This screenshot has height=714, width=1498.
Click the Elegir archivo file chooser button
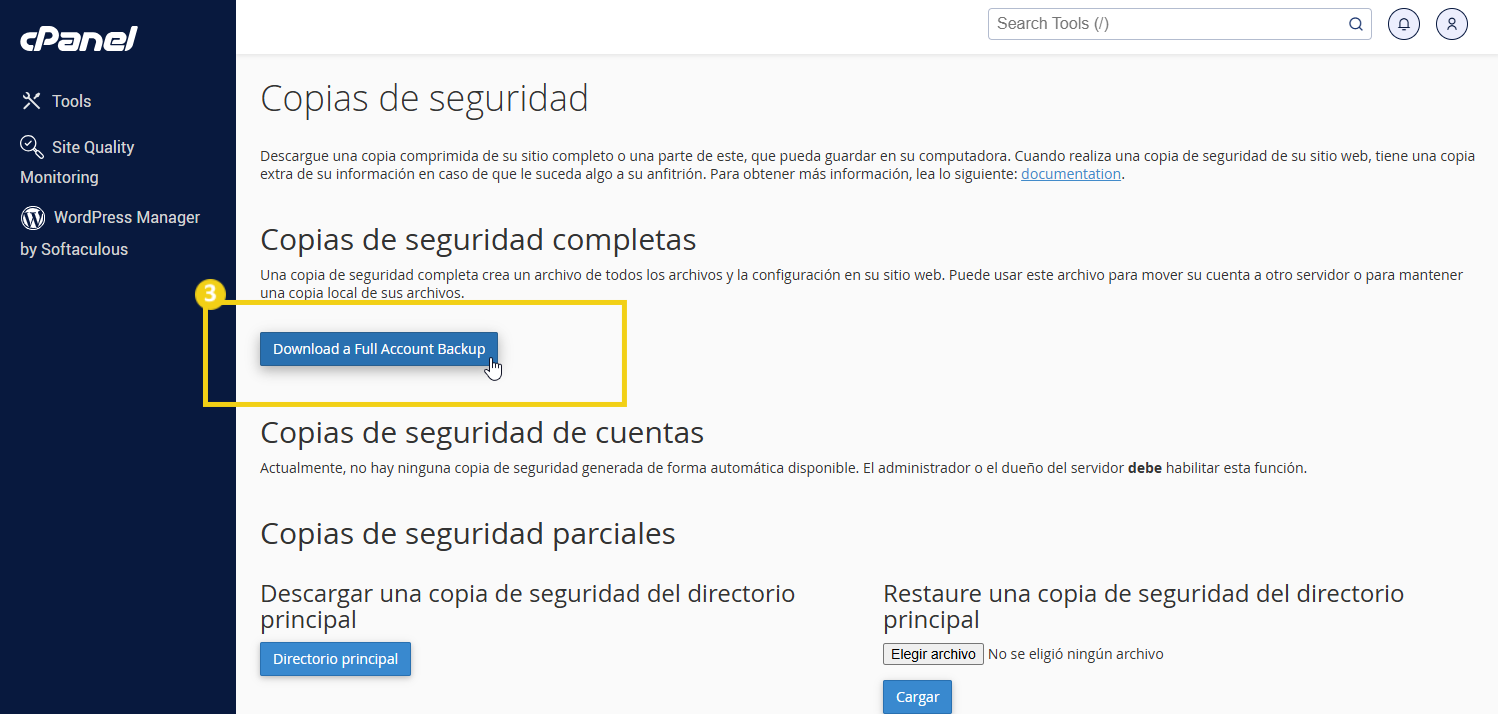pos(933,654)
